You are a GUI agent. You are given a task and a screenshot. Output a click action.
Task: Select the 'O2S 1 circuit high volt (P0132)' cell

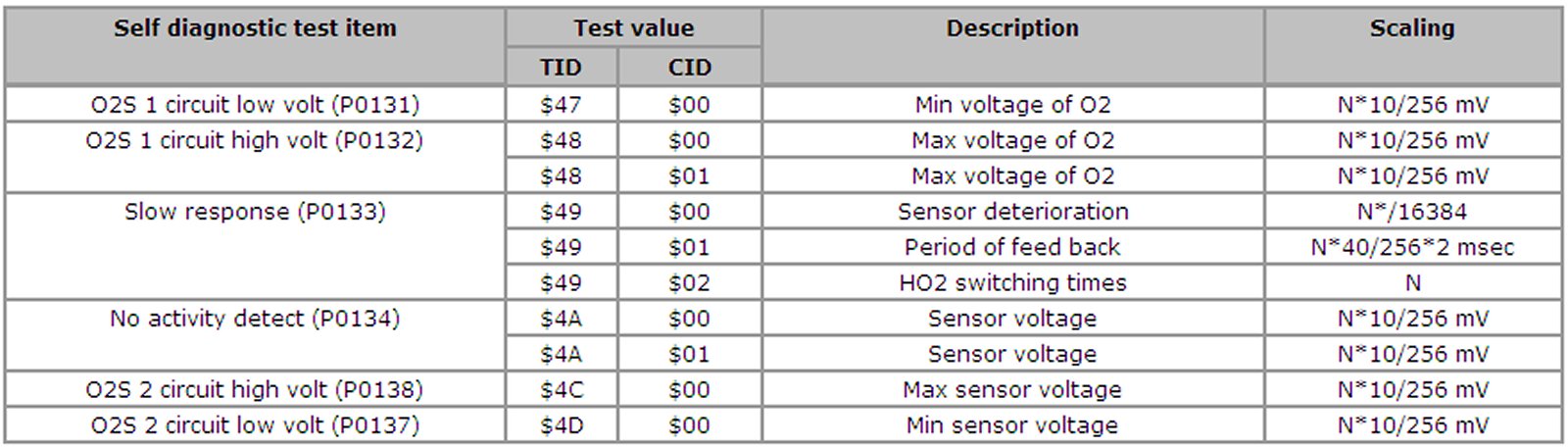(x=255, y=141)
